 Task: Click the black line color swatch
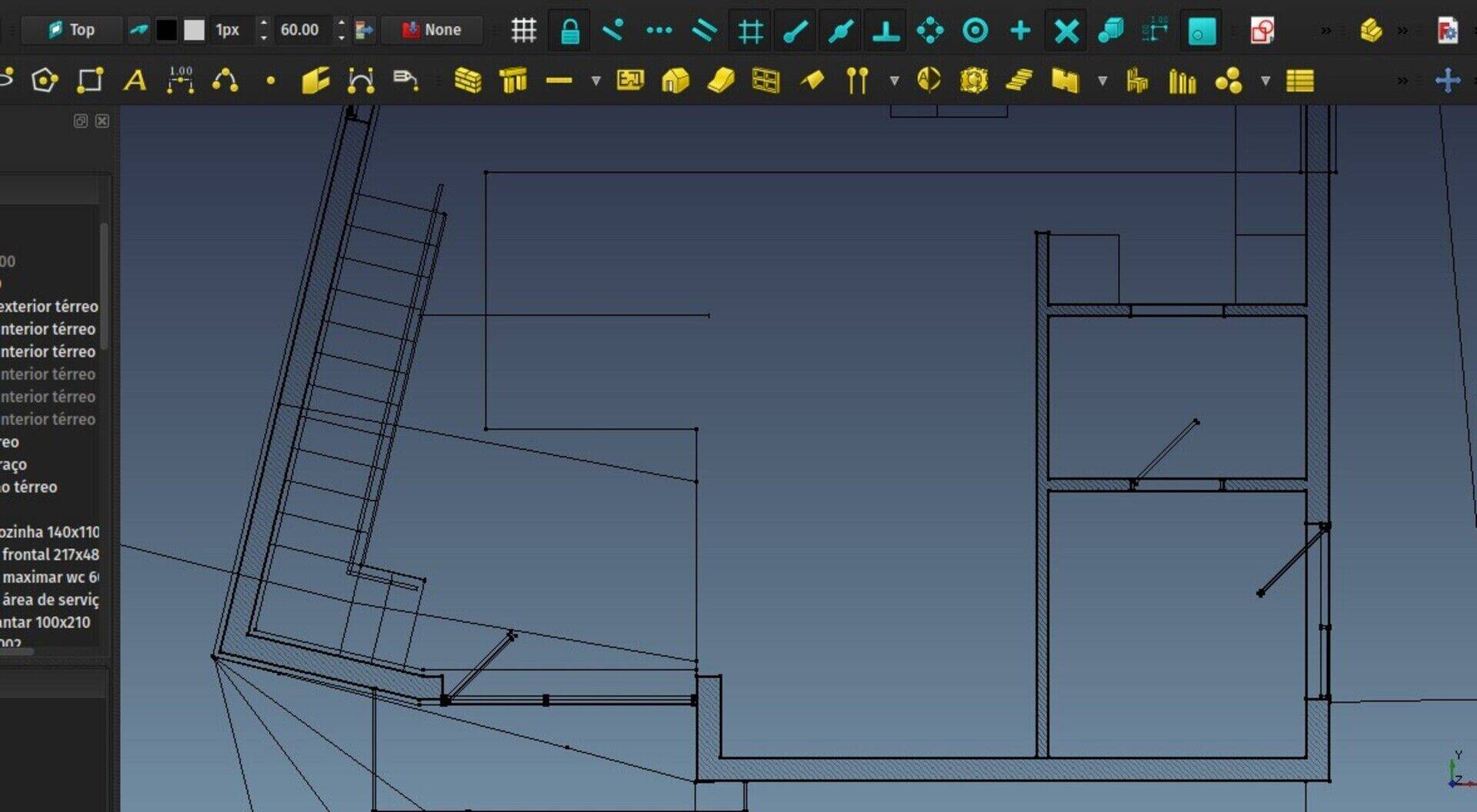click(x=166, y=30)
